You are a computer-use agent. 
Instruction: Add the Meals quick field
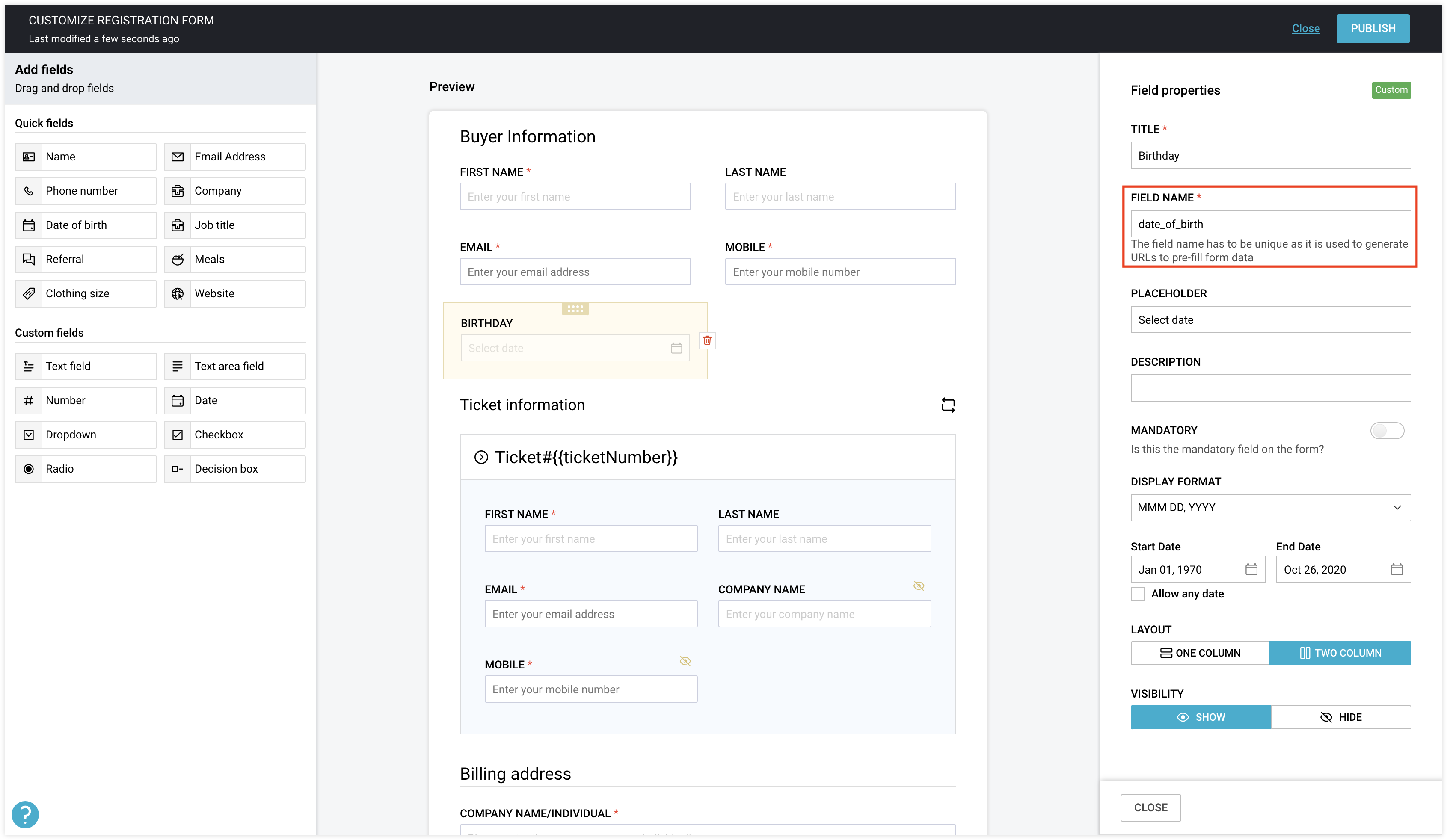tap(234, 259)
